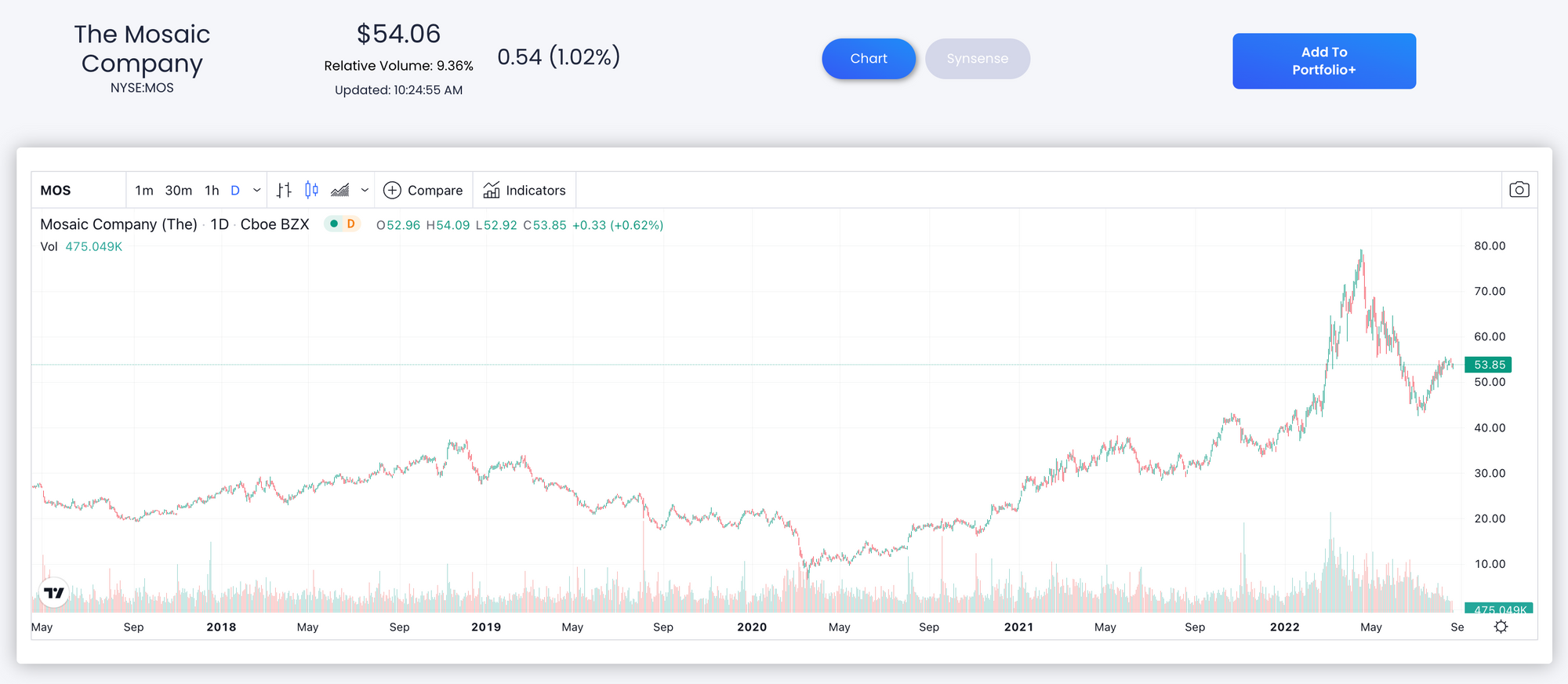Click the The Mosaic Company heading
Image resolution: width=1568 pixels, height=684 pixels.
[x=142, y=49]
